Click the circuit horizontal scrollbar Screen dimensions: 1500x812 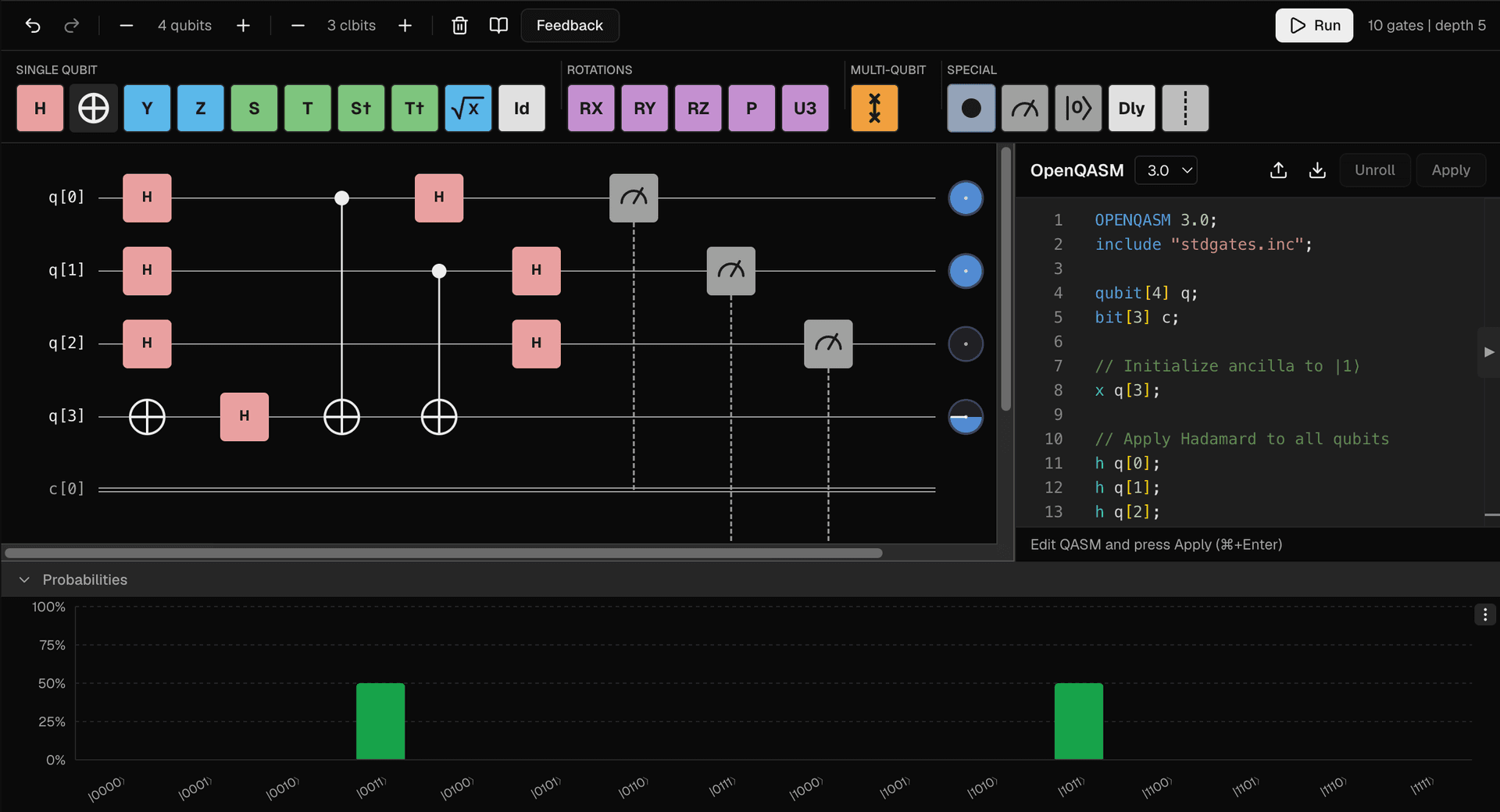[444, 553]
